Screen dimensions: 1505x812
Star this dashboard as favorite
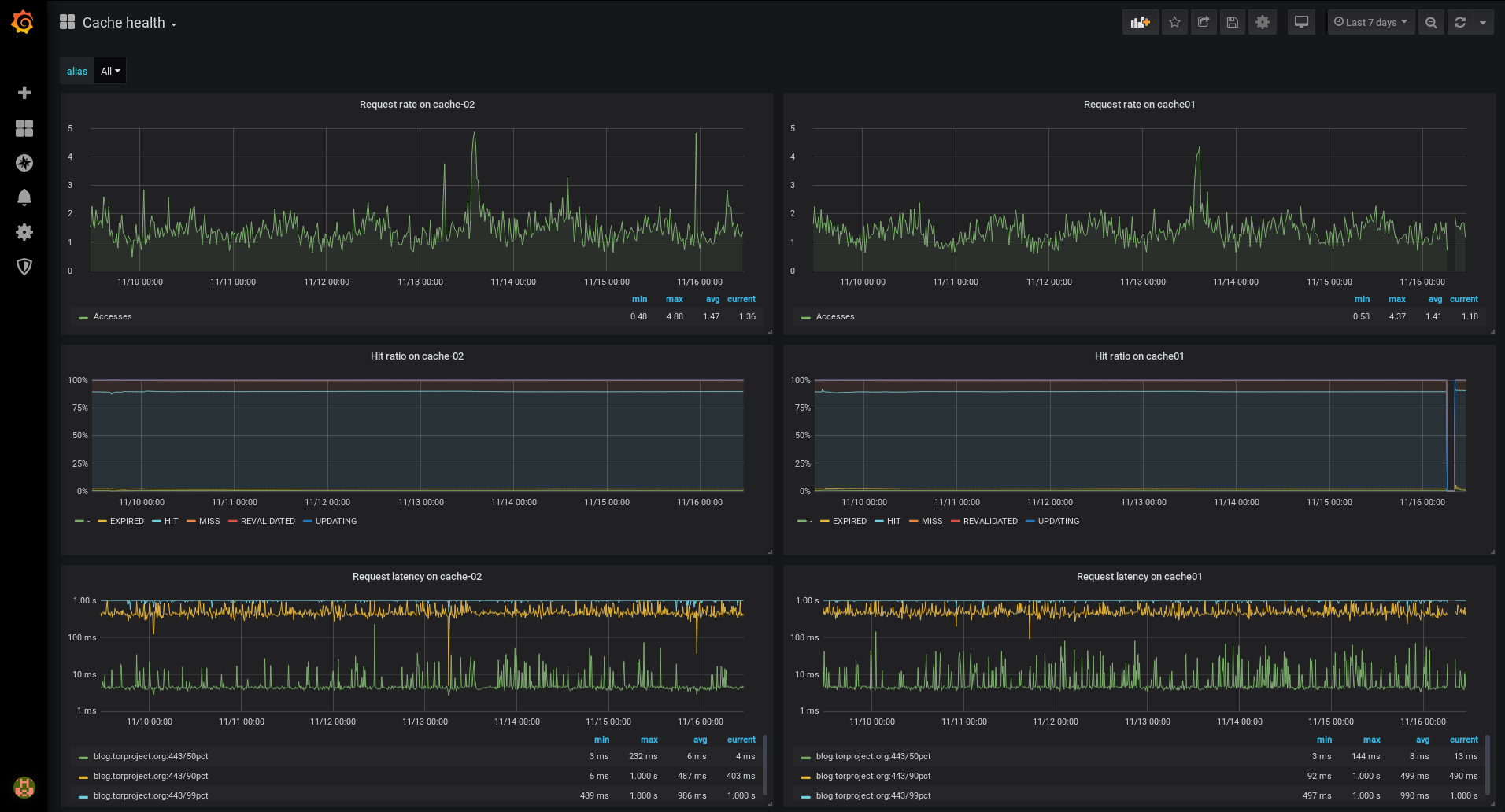click(x=1174, y=22)
